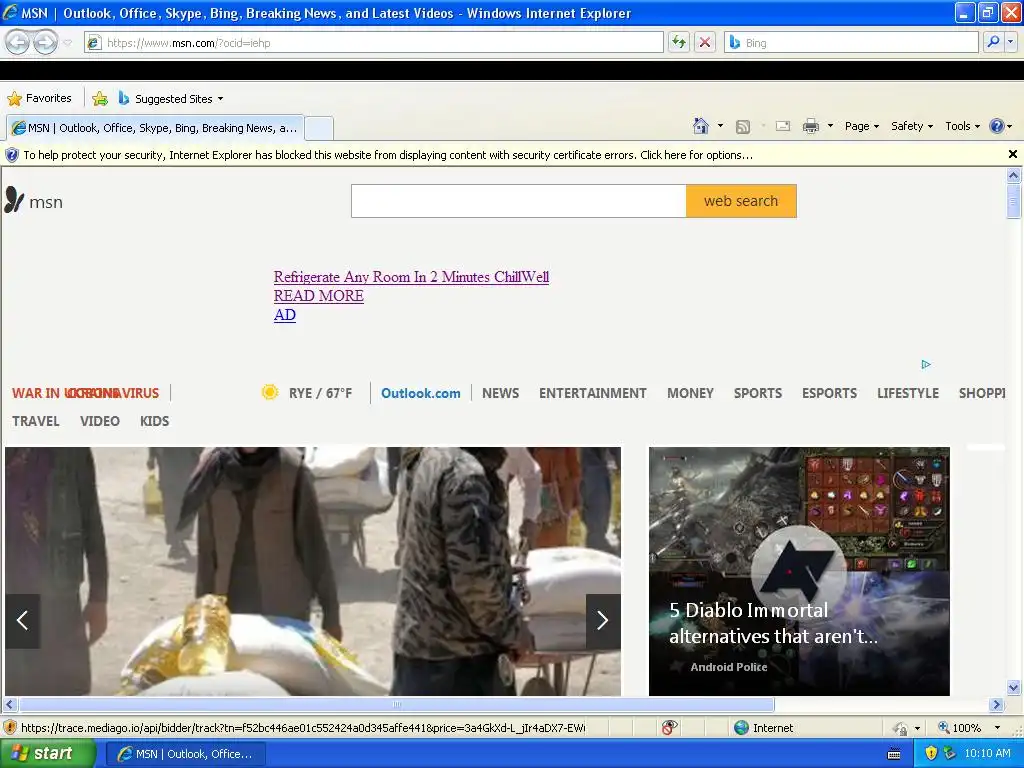Add to Favorites bar star icon
Screen dimensions: 1024x768
[100, 99]
